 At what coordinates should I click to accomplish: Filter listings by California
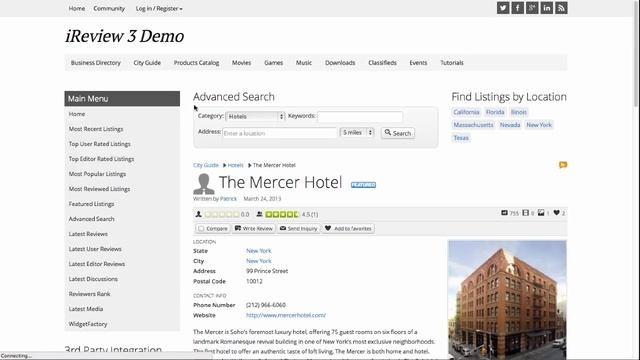(466, 112)
